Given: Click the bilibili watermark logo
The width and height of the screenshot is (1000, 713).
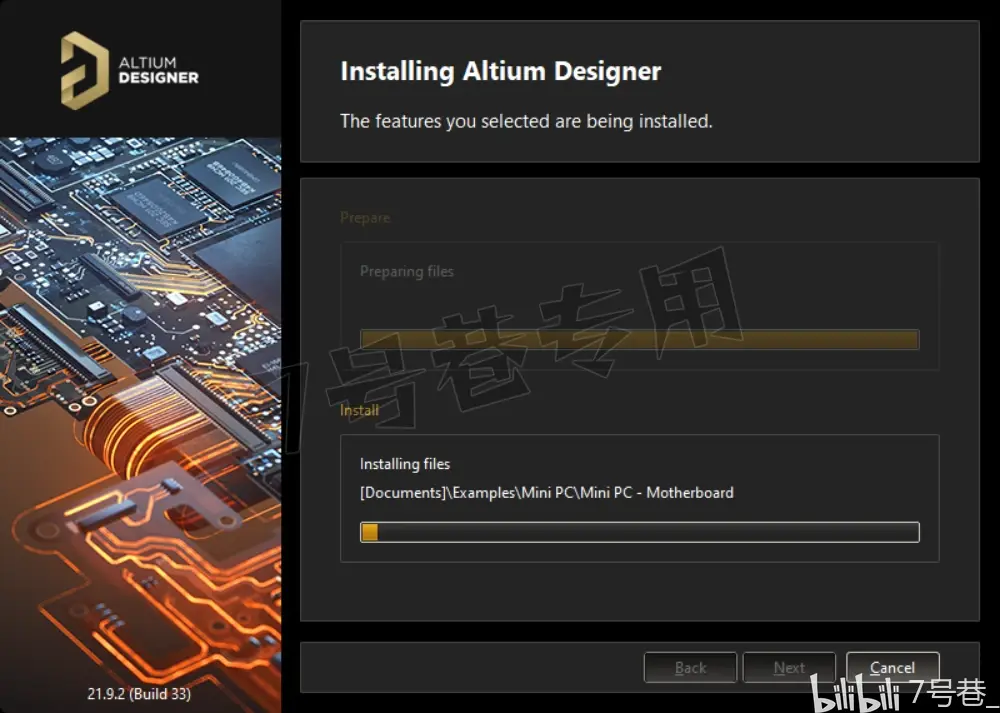Looking at the screenshot, I should coord(857,693).
